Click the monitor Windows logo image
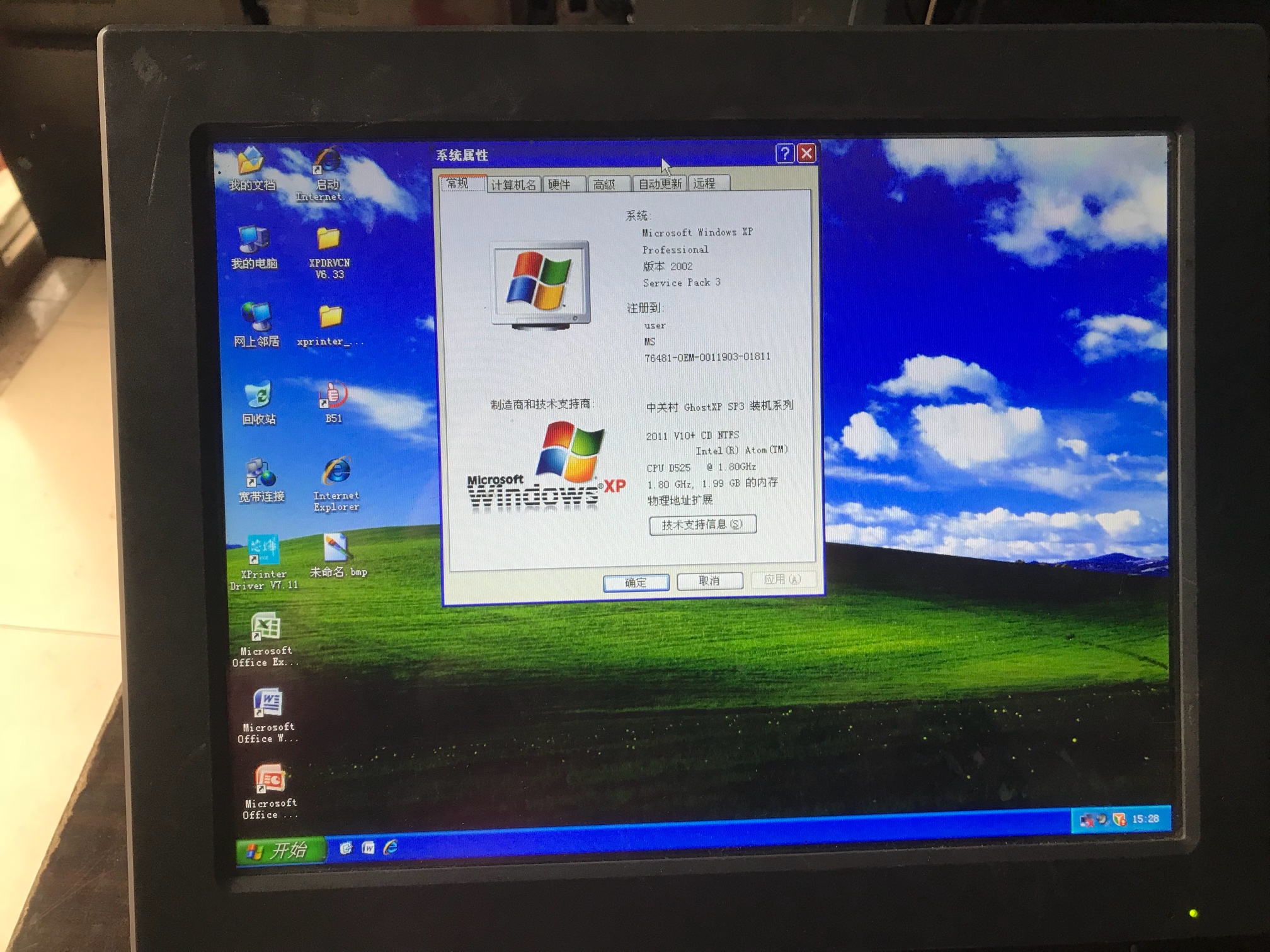1270x952 pixels. pyautogui.click(x=541, y=285)
